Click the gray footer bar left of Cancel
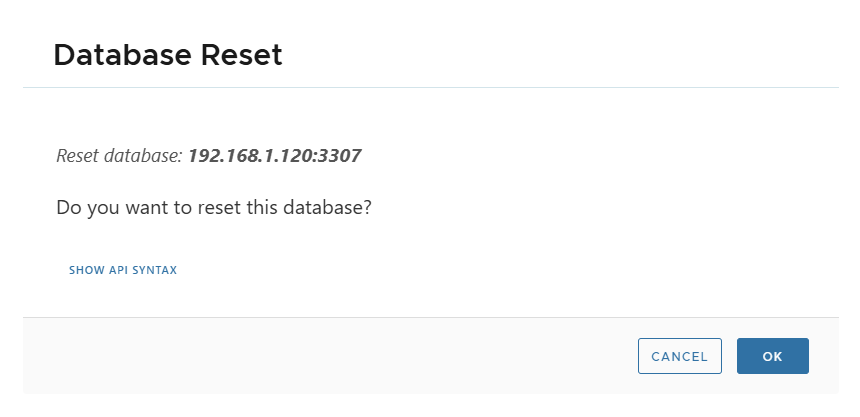 [x=300, y=356]
